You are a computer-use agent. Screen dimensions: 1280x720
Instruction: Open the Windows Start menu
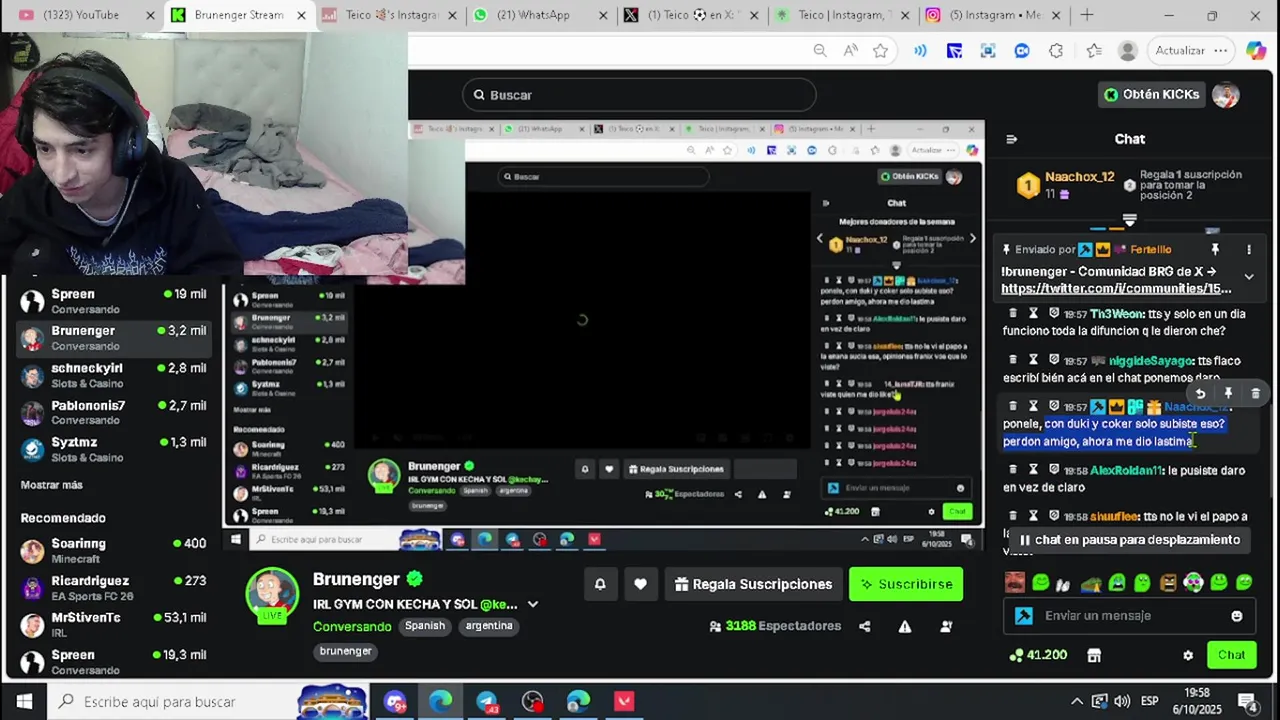tap(24, 702)
